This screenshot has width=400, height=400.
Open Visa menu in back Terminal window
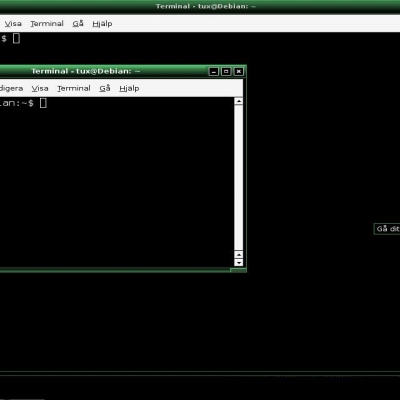tap(13, 24)
